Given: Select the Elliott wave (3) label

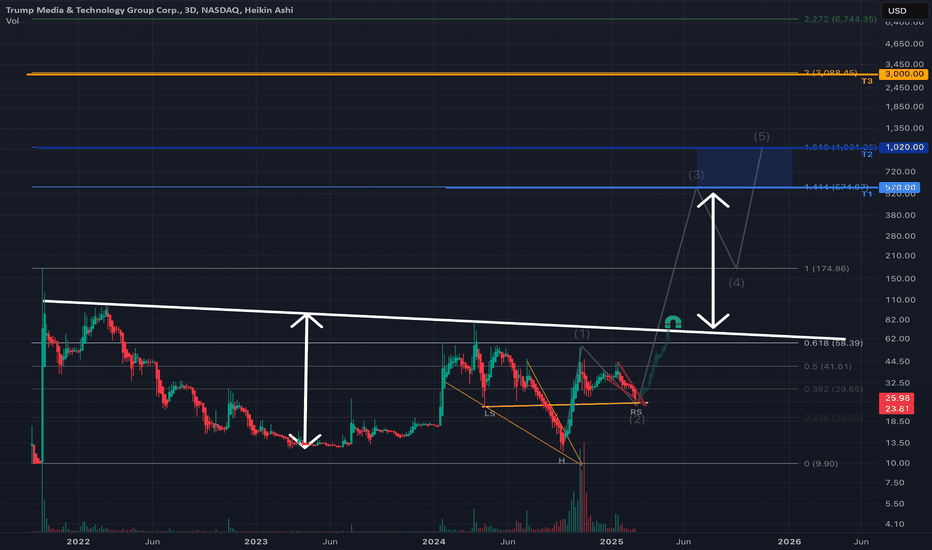Looking at the screenshot, I should click(x=696, y=175).
